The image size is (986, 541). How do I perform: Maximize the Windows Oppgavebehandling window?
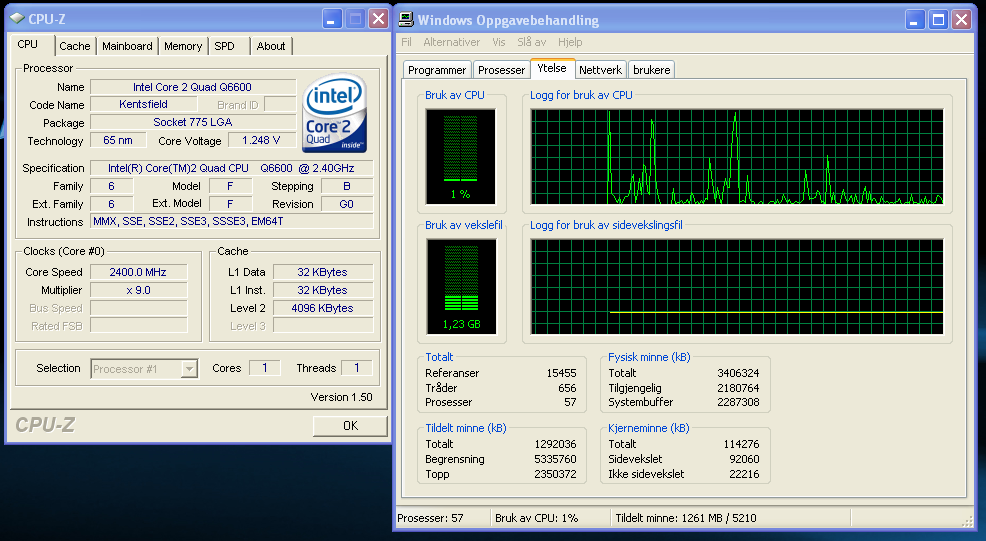(x=938, y=20)
